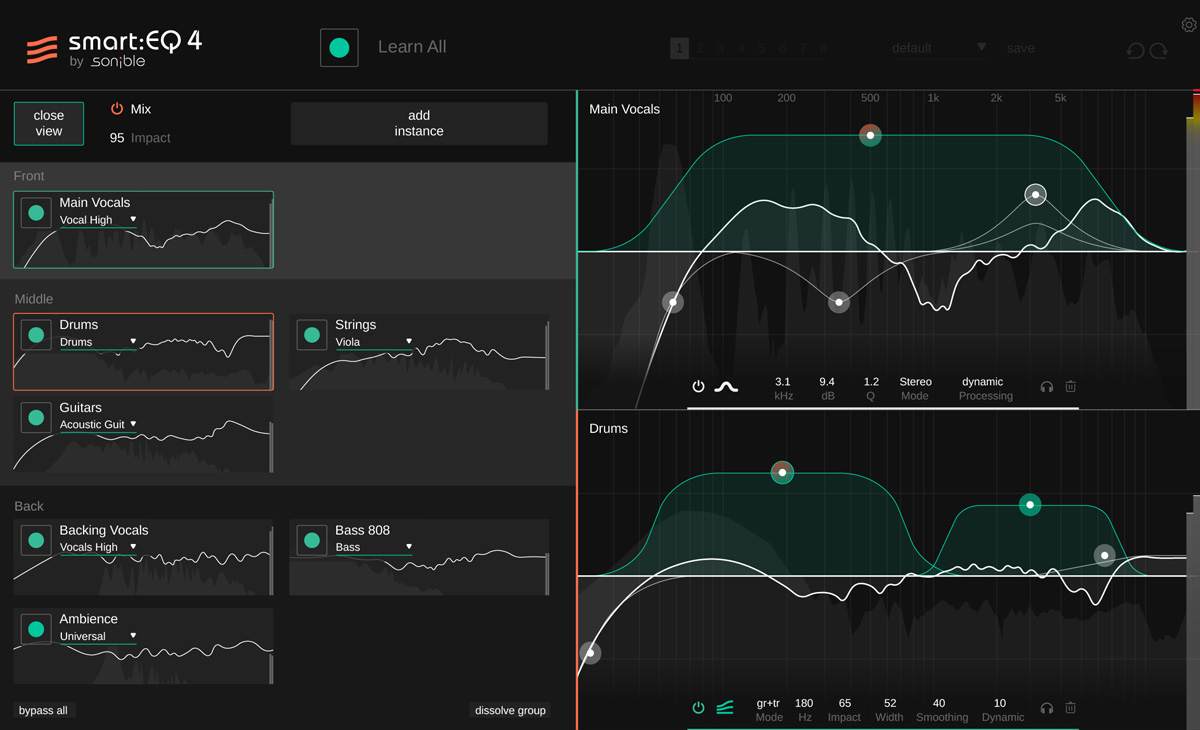1200x730 pixels.
Task: Click the bell filter shape icon above kHz
Action: click(x=727, y=386)
